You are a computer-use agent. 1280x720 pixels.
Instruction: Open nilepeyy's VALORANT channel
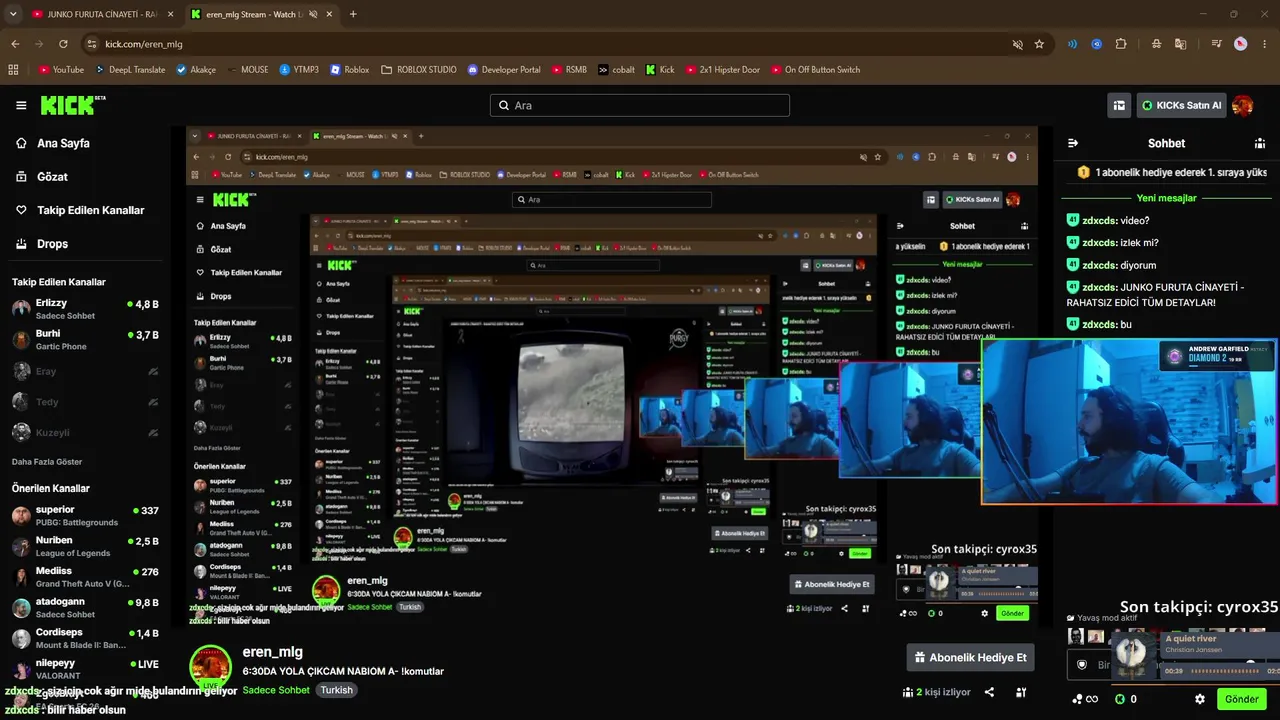(85, 669)
